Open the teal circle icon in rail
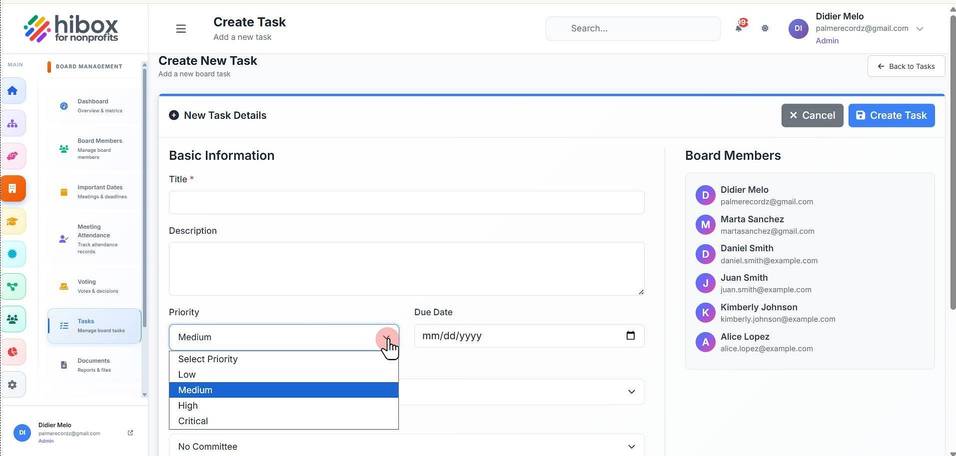This screenshot has width=956, height=456. tap(12, 254)
